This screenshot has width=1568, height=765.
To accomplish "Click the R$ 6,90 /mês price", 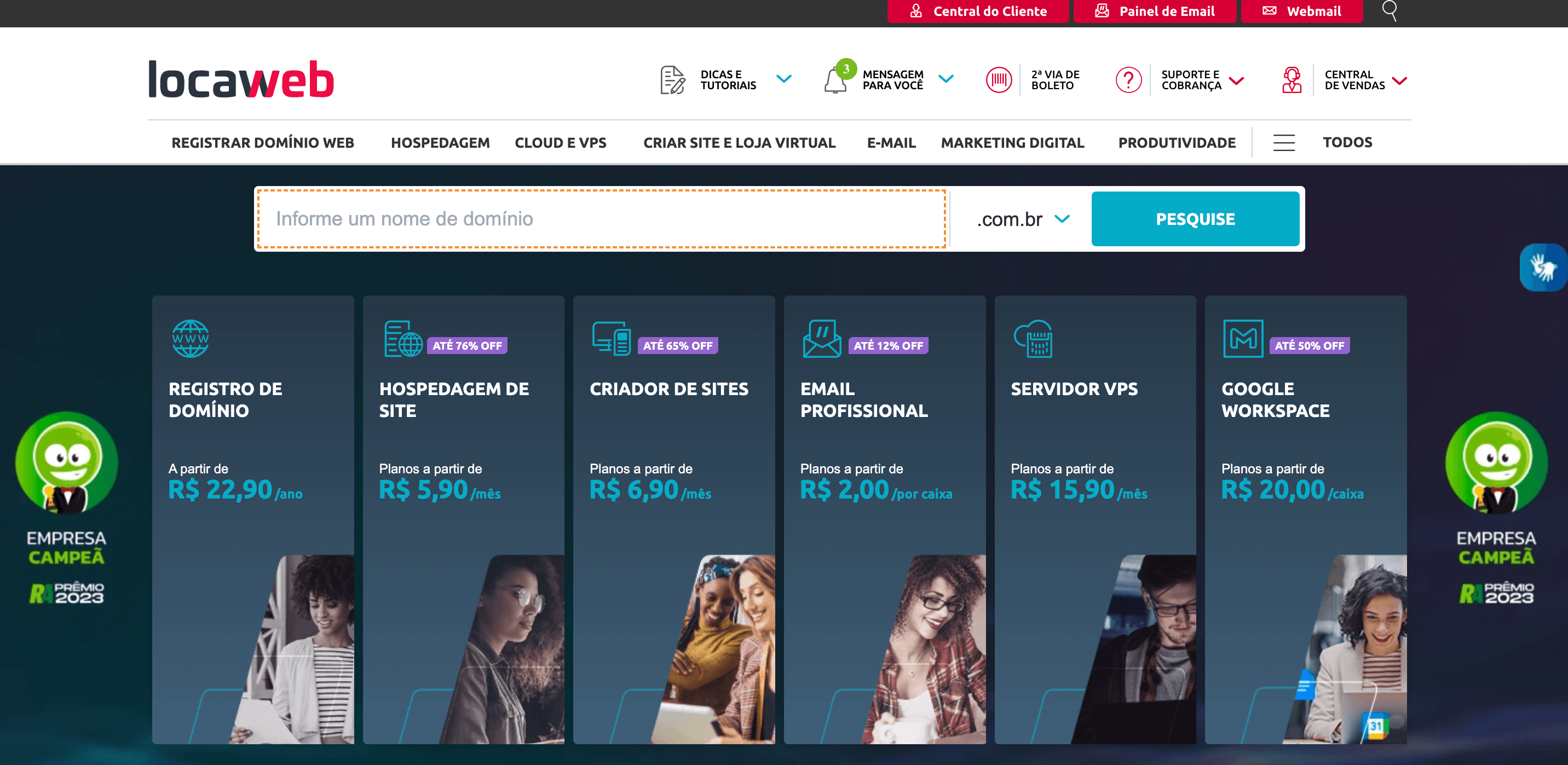I will pyautogui.click(x=651, y=490).
